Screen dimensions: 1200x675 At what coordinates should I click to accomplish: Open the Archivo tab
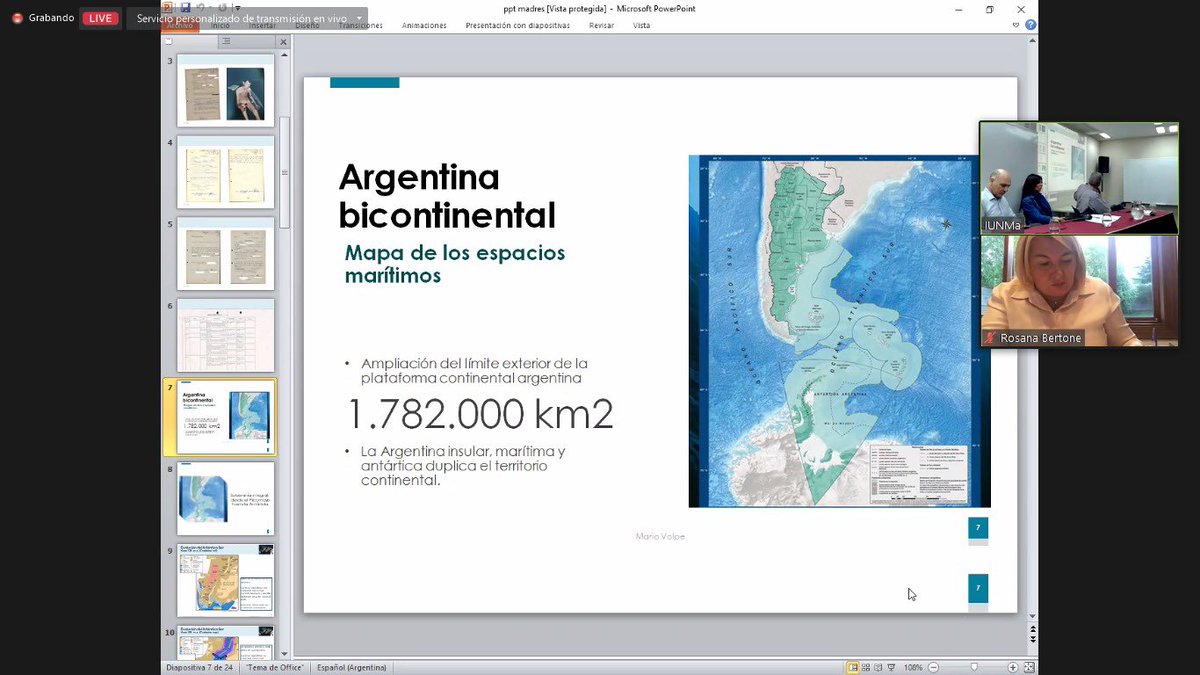[x=179, y=25]
